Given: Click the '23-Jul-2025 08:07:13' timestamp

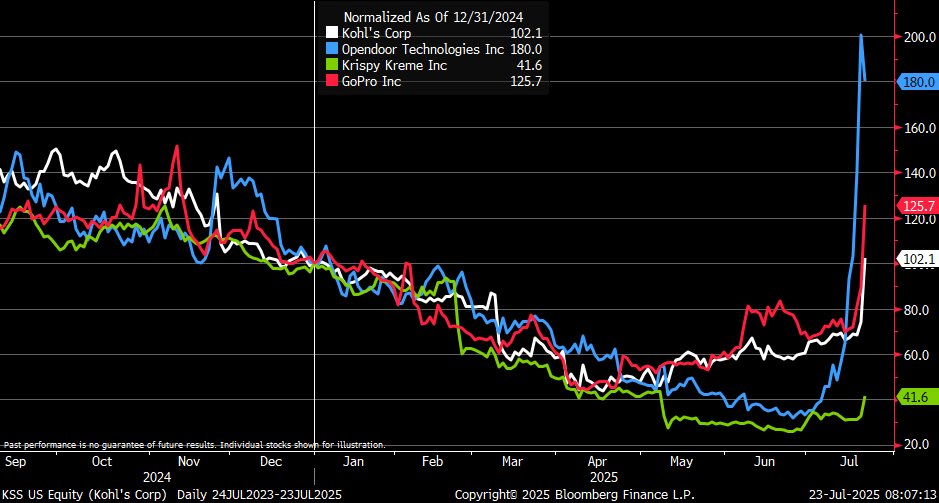Looking at the screenshot, I should (873, 495).
